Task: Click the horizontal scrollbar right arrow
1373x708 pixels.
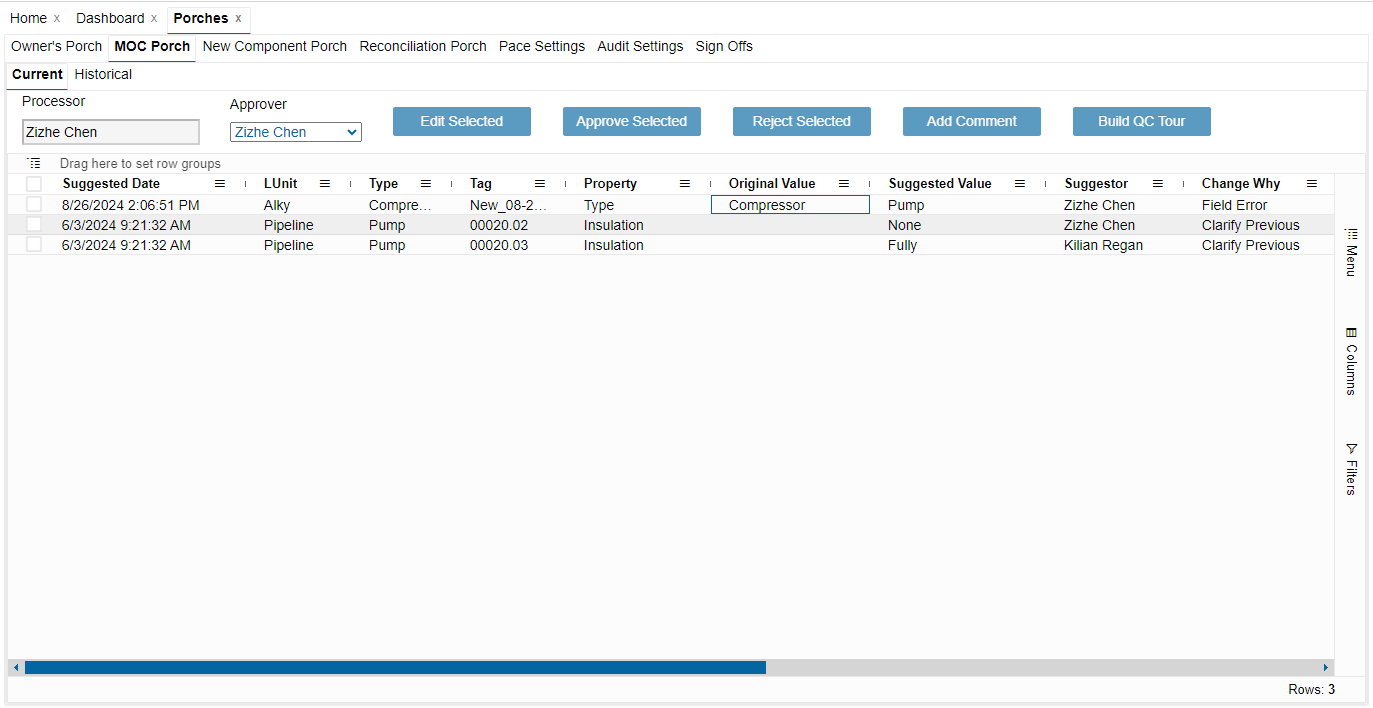Action: (1326, 667)
